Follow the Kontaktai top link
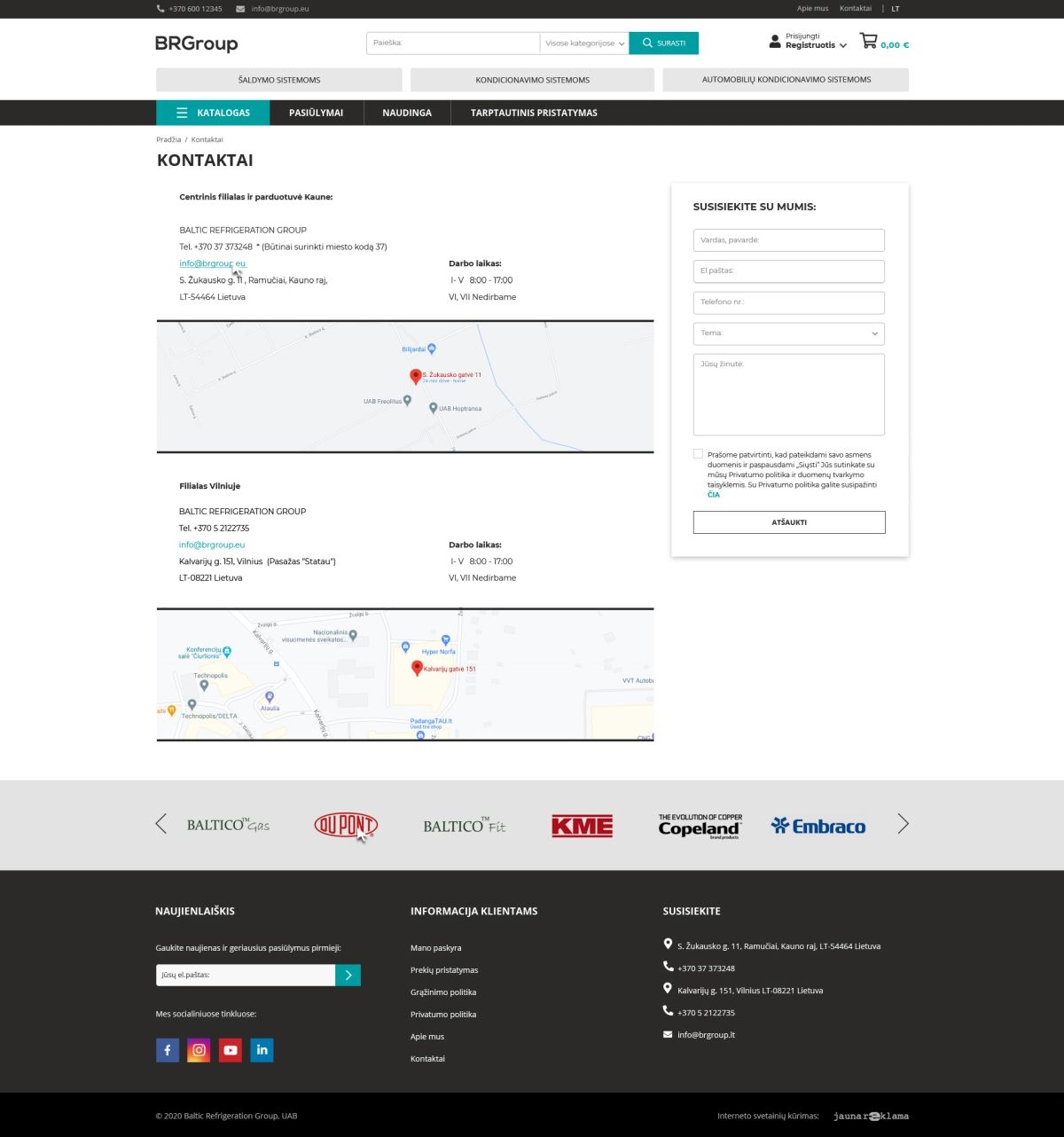The image size is (1064, 1137). [x=856, y=9]
